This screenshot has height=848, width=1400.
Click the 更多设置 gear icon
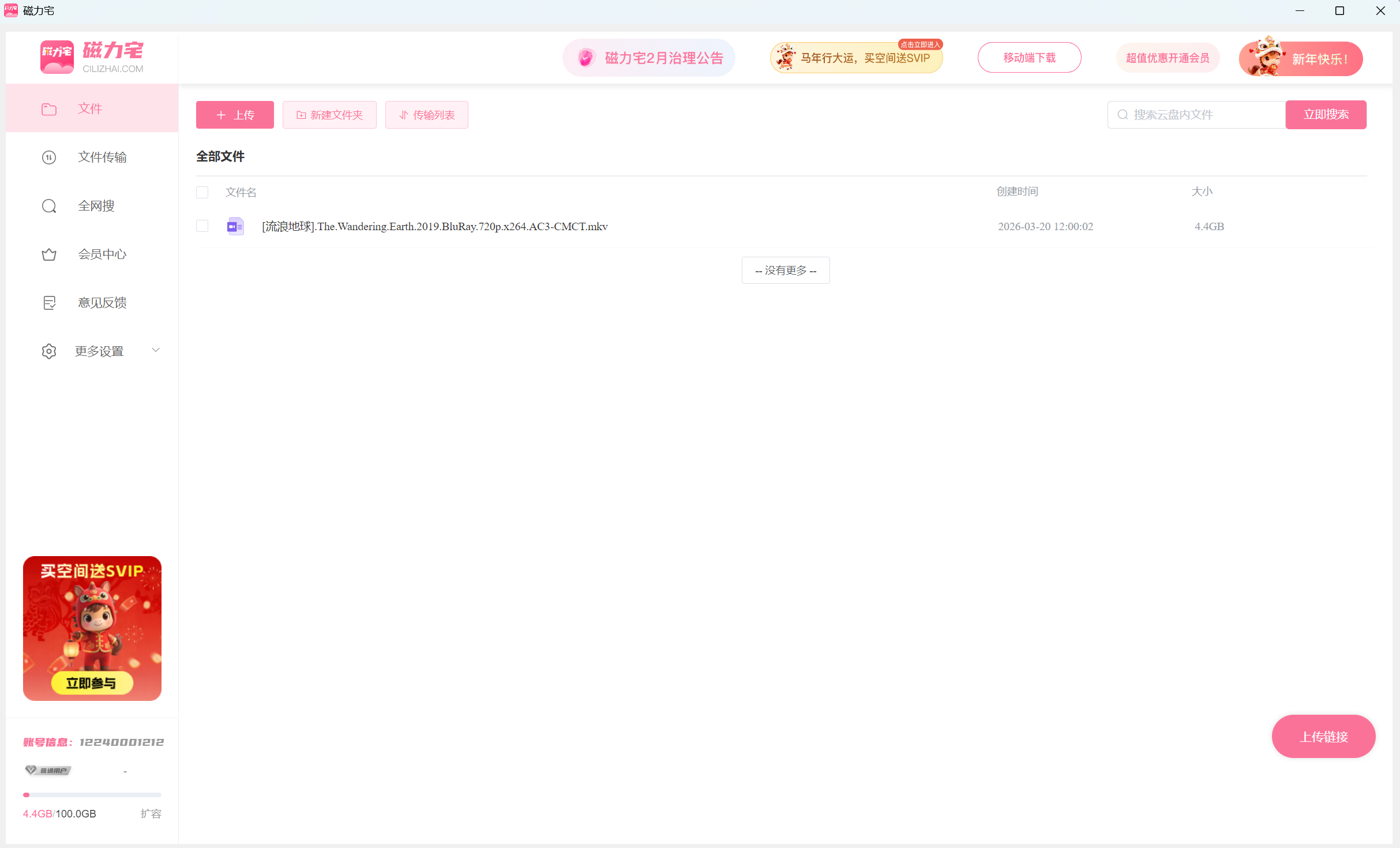click(49, 351)
